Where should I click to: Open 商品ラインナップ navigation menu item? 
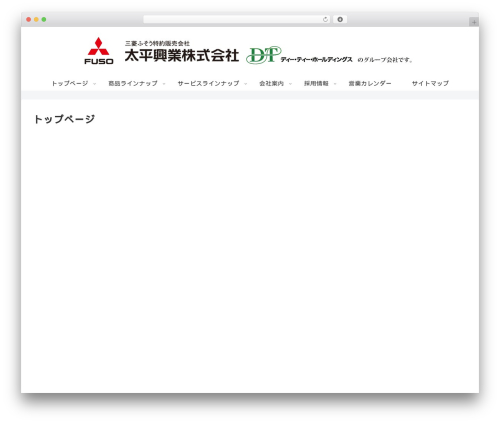(133, 83)
